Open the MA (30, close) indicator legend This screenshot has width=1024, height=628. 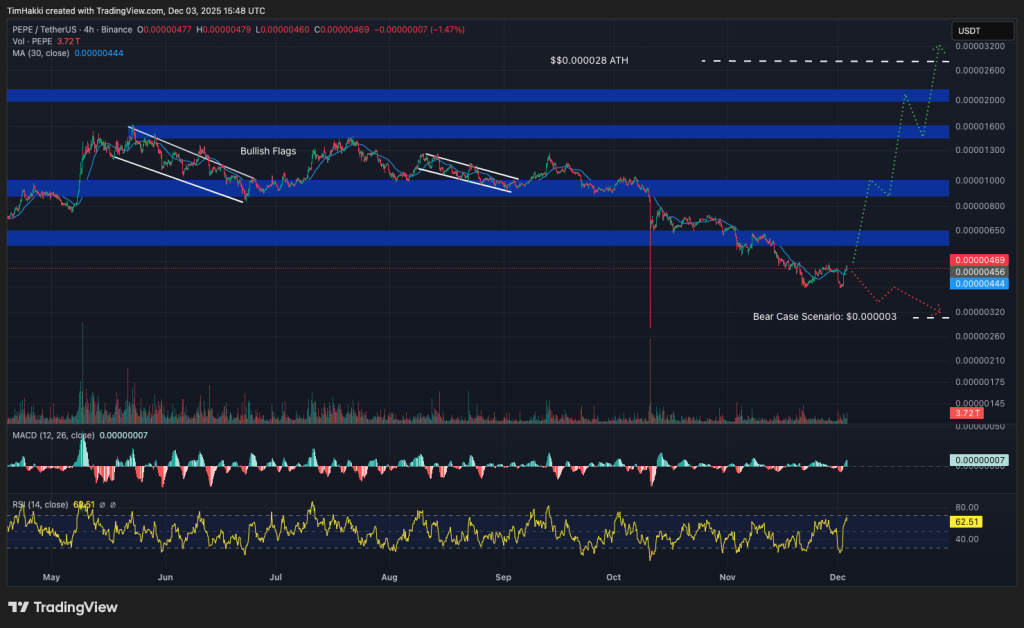(40, 52)
